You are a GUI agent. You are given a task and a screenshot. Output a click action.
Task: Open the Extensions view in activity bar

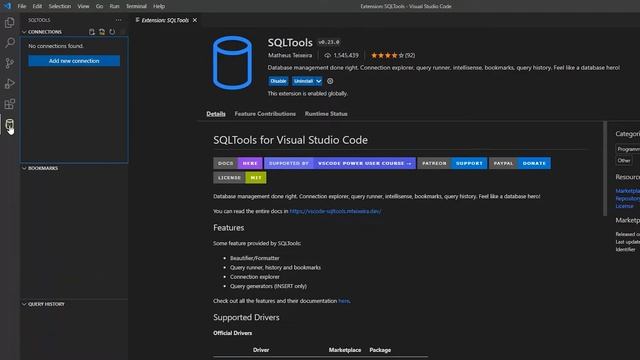tap(9, 104)
